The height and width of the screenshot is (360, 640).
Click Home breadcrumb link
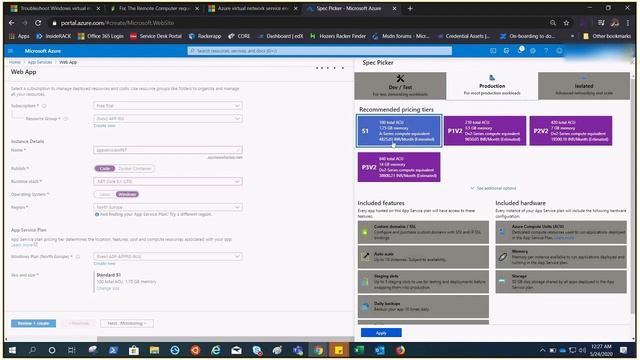[15, 62]
